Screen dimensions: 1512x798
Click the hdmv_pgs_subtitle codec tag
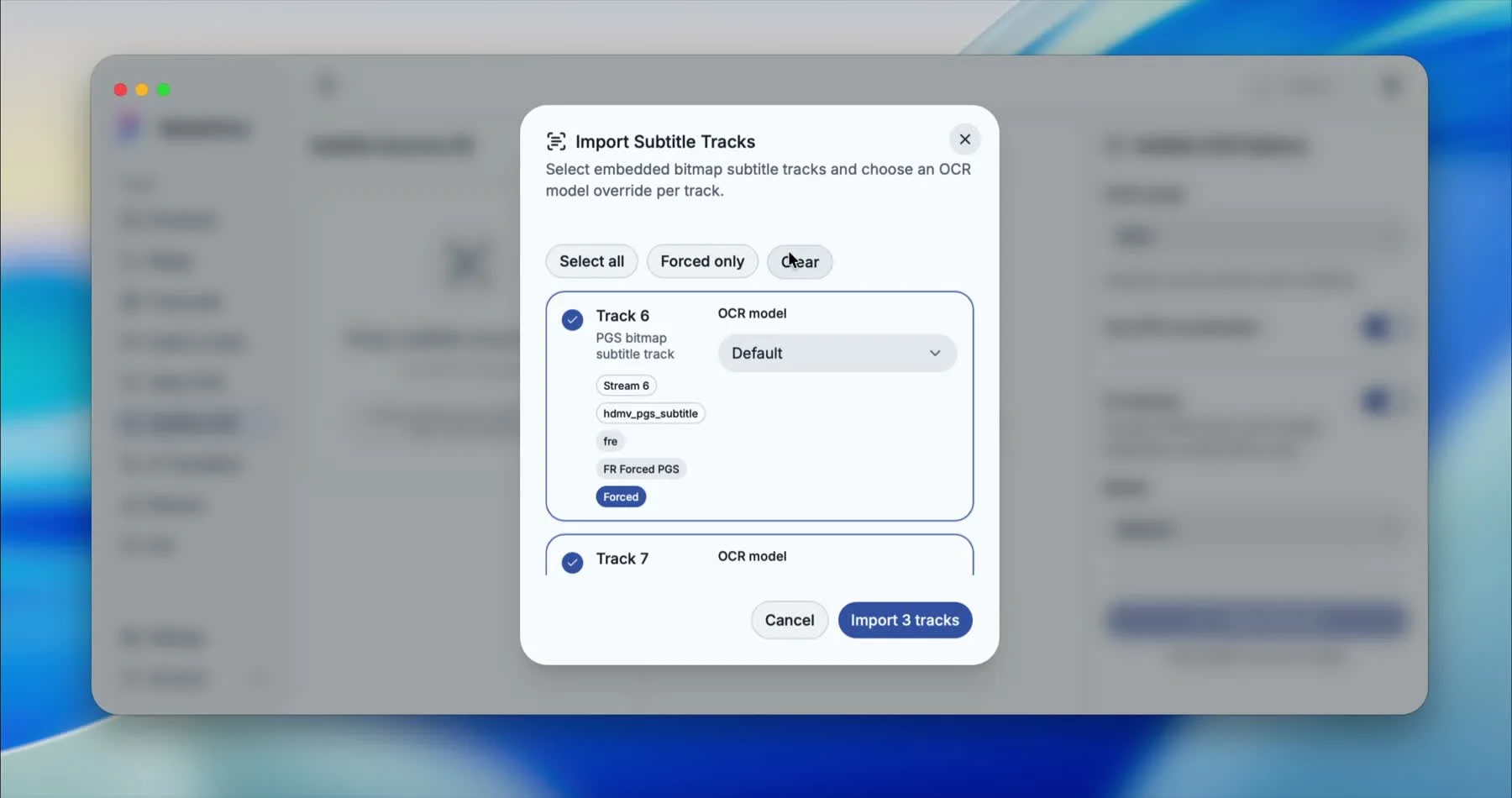(650, 413)
